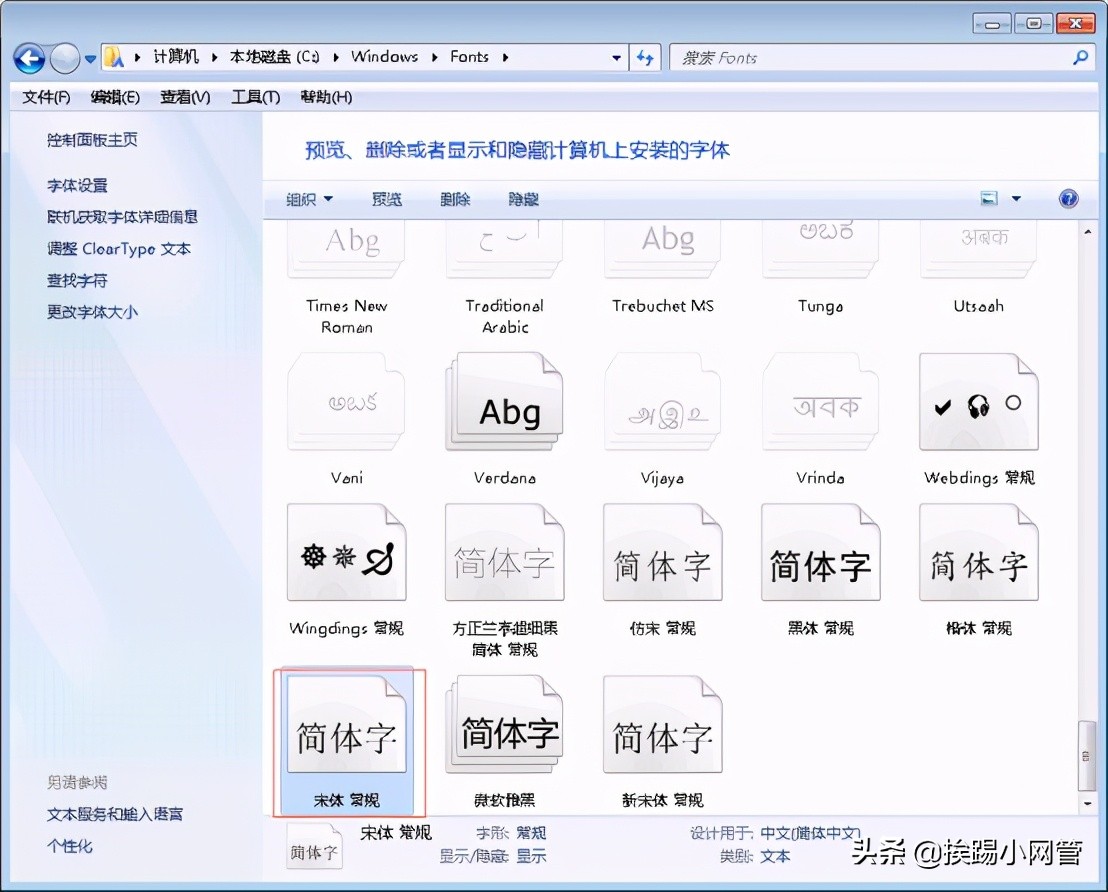Viewport: 1108px width, 892px height.
Task: Select the 楷体 常规 font icon
Action: (977, 551)
